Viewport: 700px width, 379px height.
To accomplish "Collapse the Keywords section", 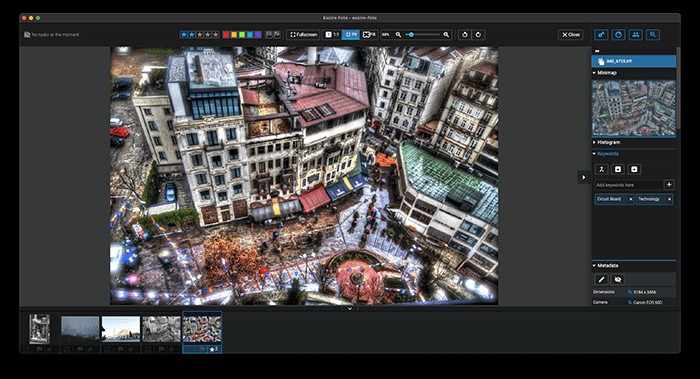I will 594,154.
